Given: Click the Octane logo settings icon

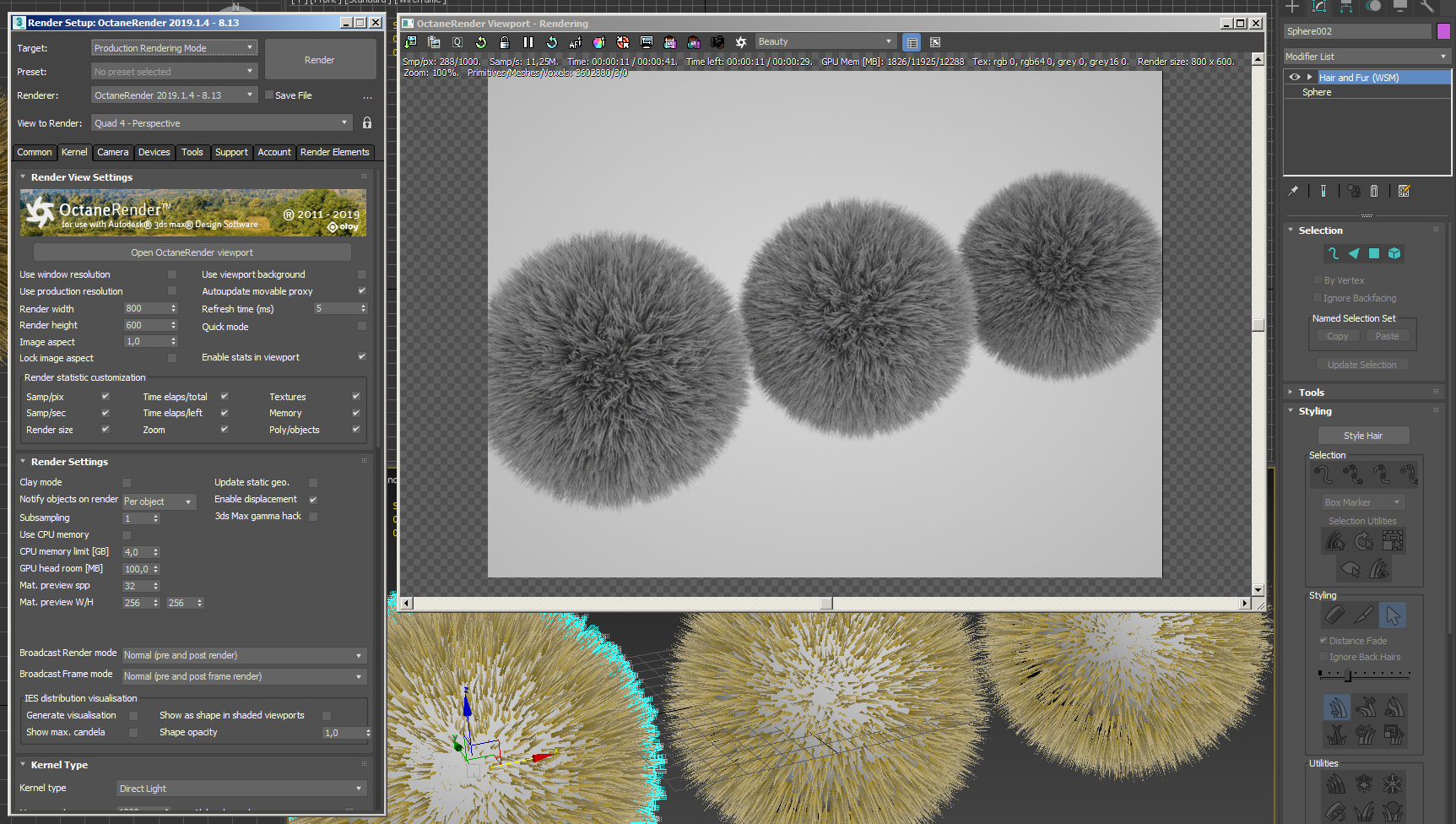Looking at the screenshot, I should 740,42.
